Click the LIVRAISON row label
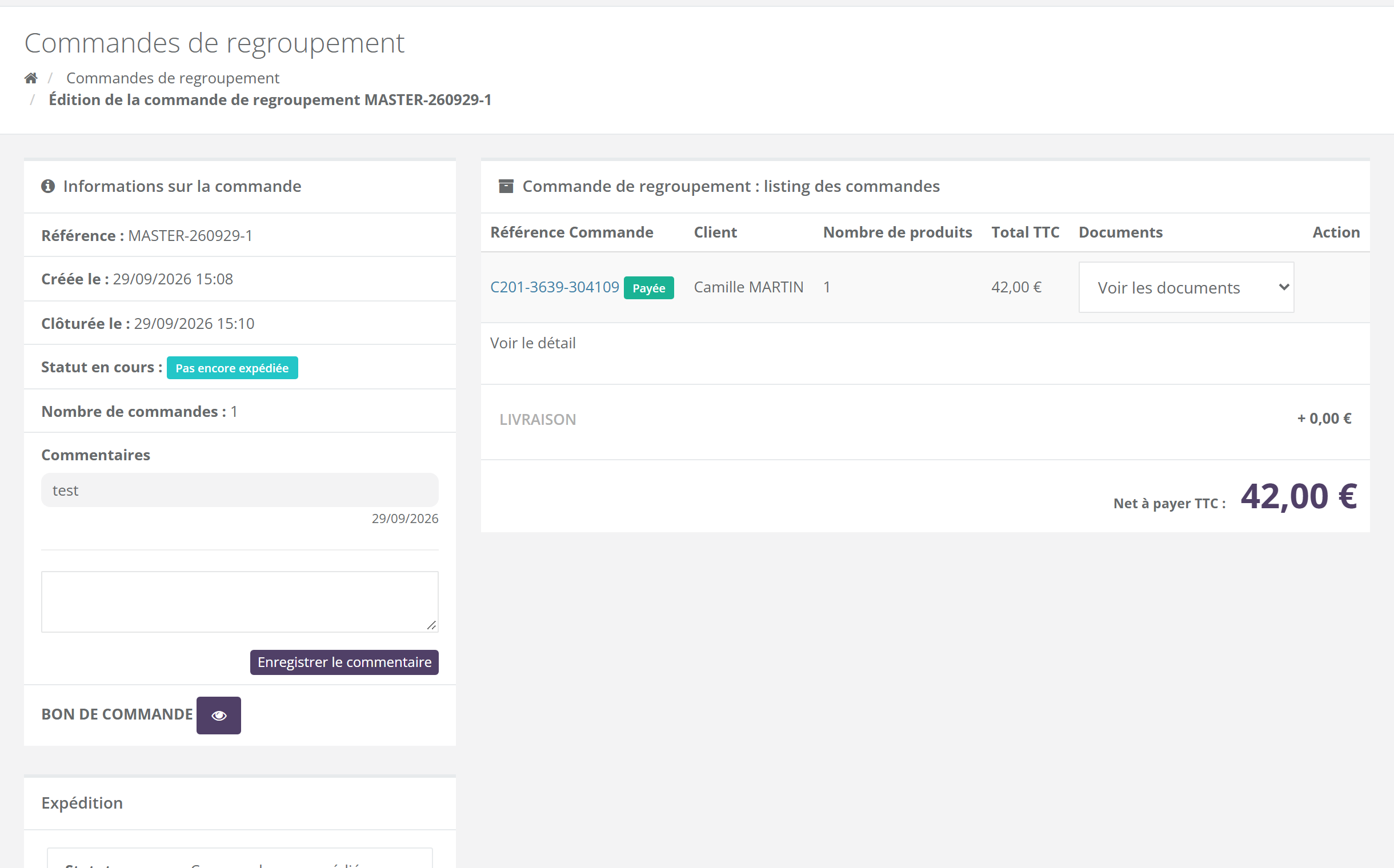Viewport: 1394px width, 868px height. point(538,420)
